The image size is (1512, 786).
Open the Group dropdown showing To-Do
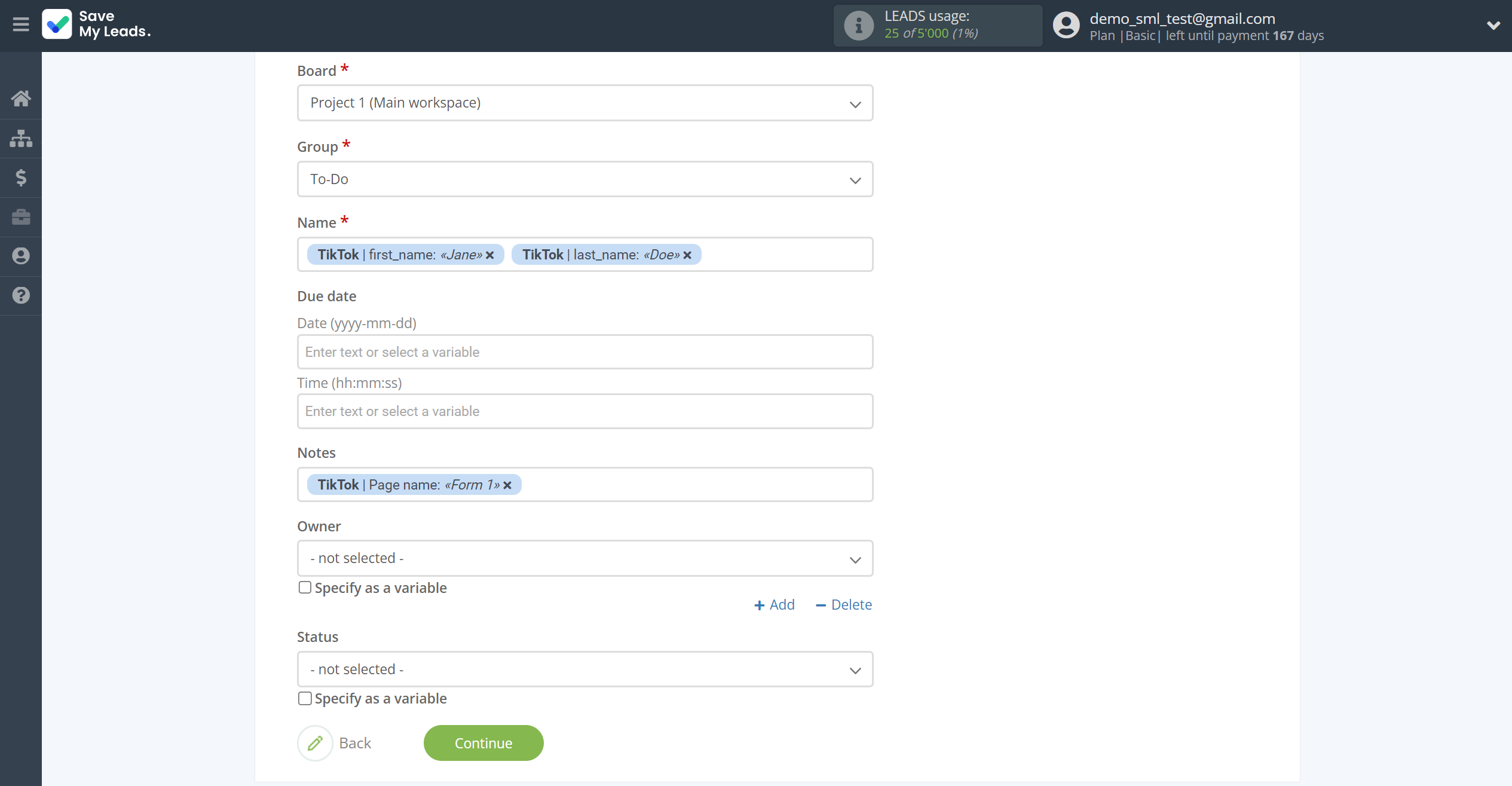(x=585, y=179)
